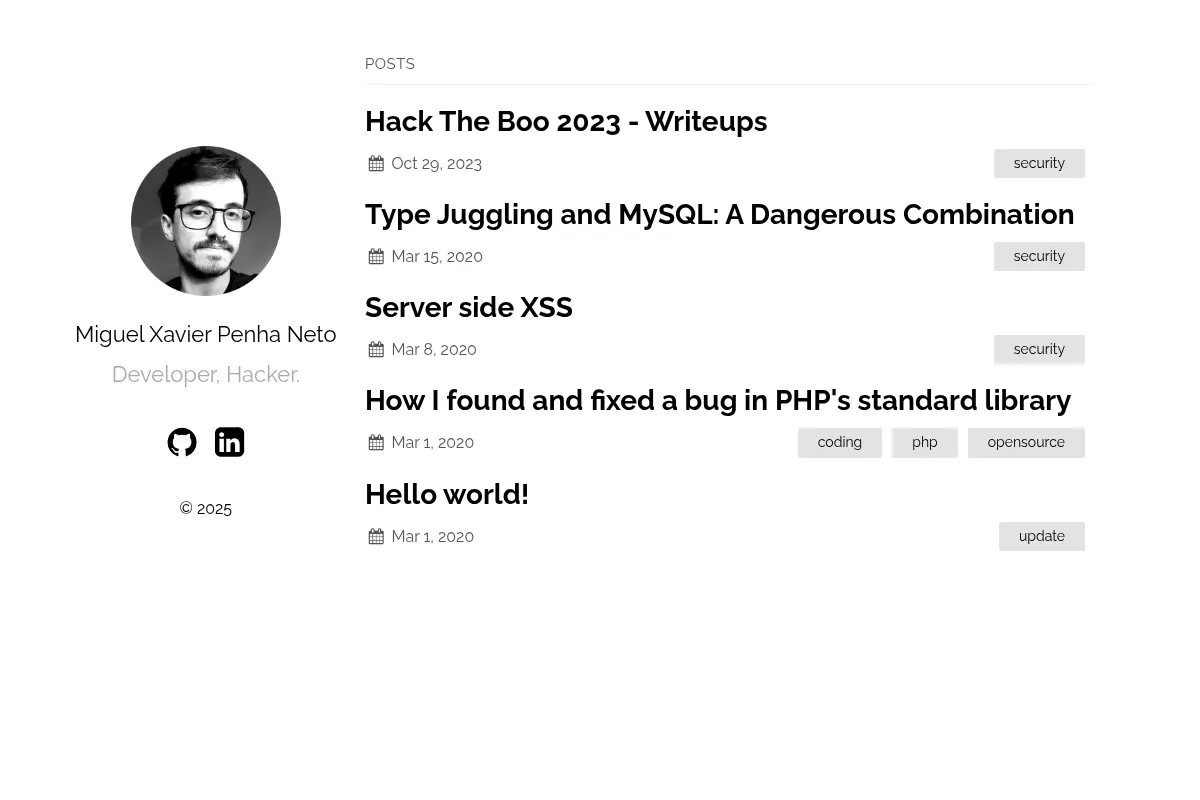Click the calendar icon on the Hello world post
1200x800 pixels.
(x=376, y=536)
